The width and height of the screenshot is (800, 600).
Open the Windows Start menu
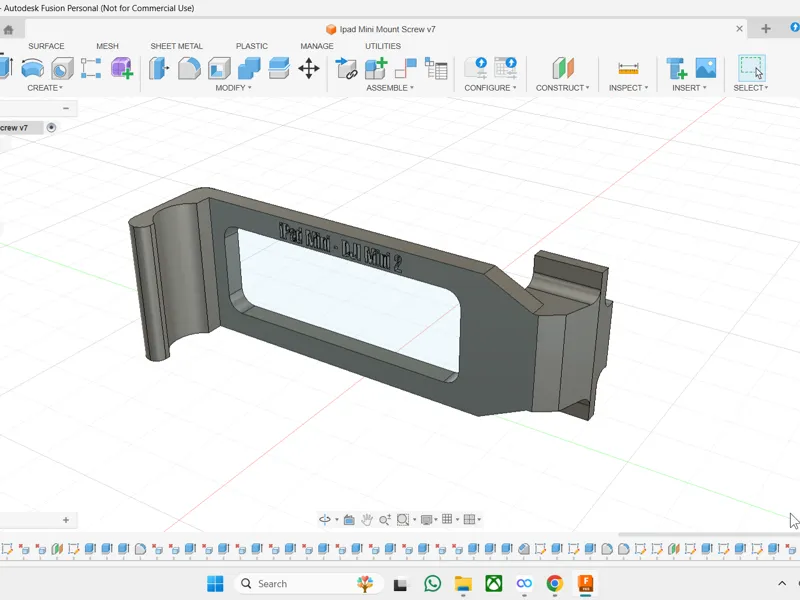[x=215, y=584]
